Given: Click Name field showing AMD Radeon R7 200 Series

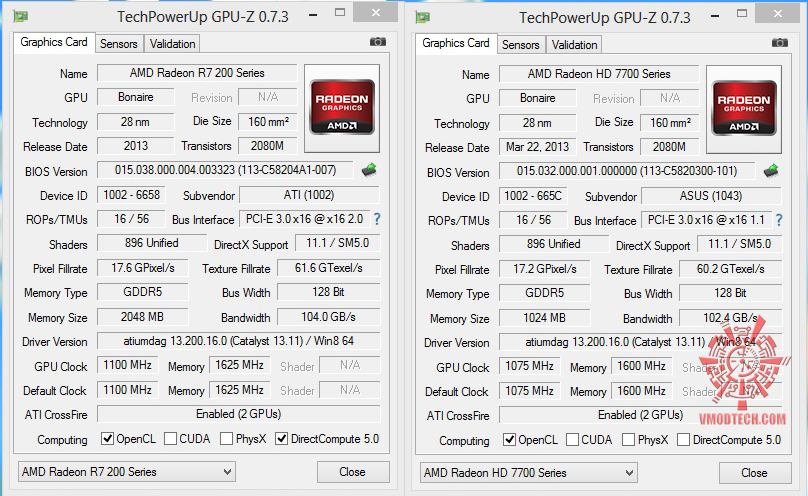Looking at the screenshot, I should point(197,73).
